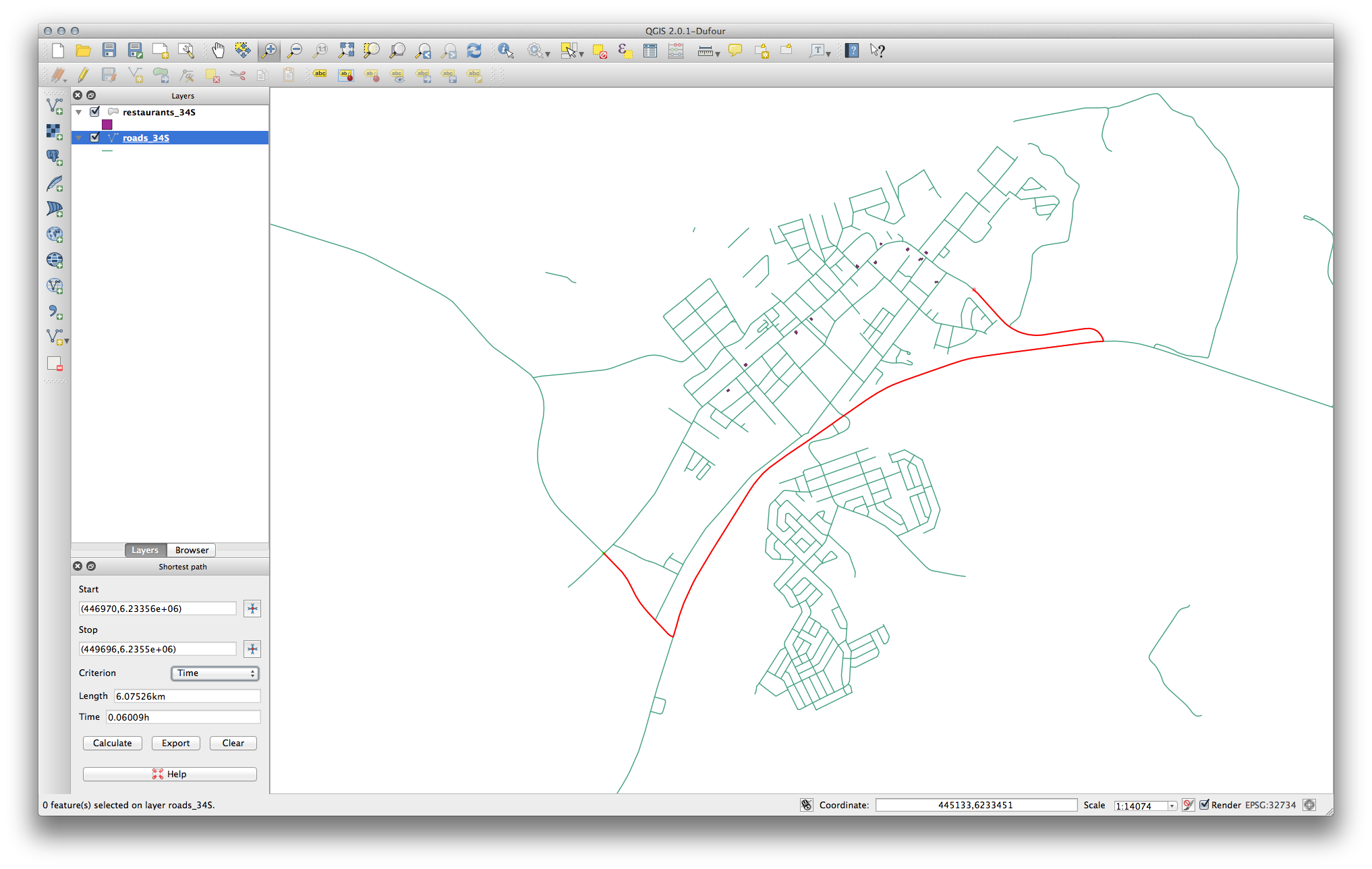Click the Add Vector Layer sidebar icon
The image size is (1372, 869).
[x=55, y=106]
